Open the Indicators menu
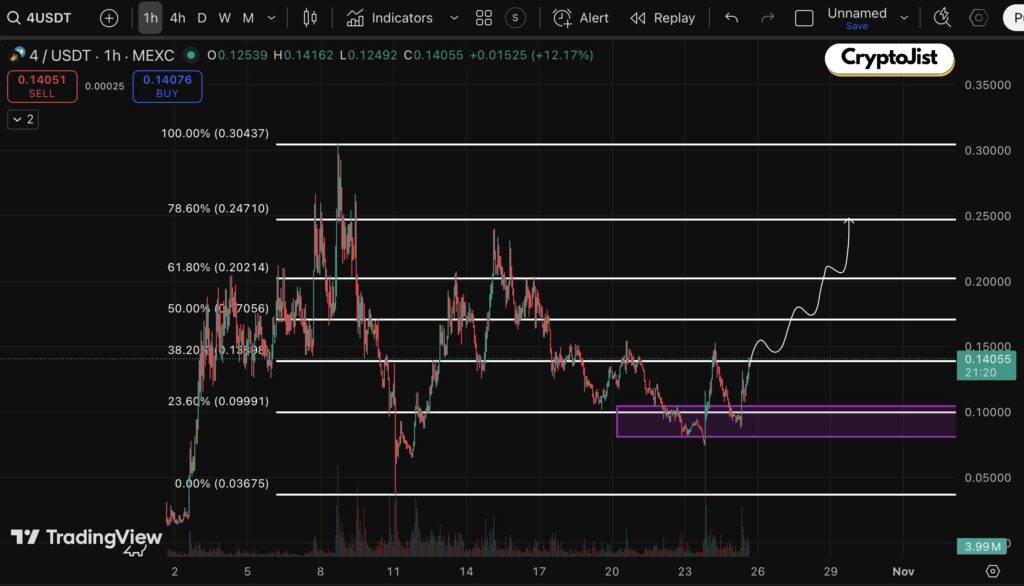Image resolution: width=1024 pixels, height=586 pixels. tap(390, 18)
